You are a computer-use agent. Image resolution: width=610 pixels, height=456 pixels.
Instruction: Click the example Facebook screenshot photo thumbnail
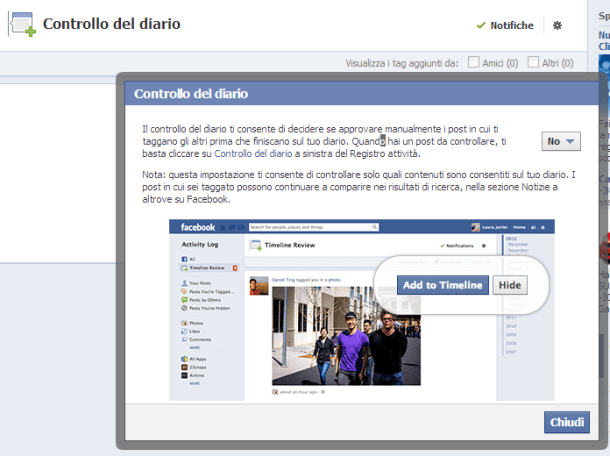click(x=346, y=336)
